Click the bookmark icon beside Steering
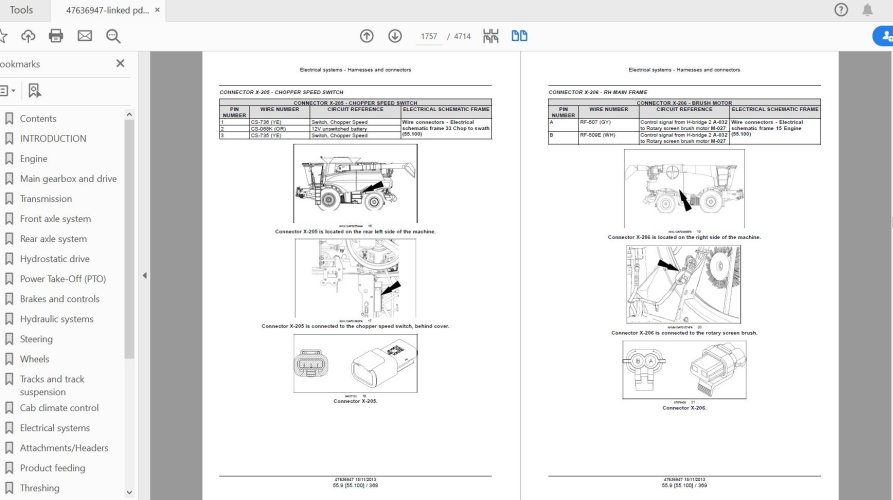The width and height of the screenshot is (893, 500). pos(9,339)
